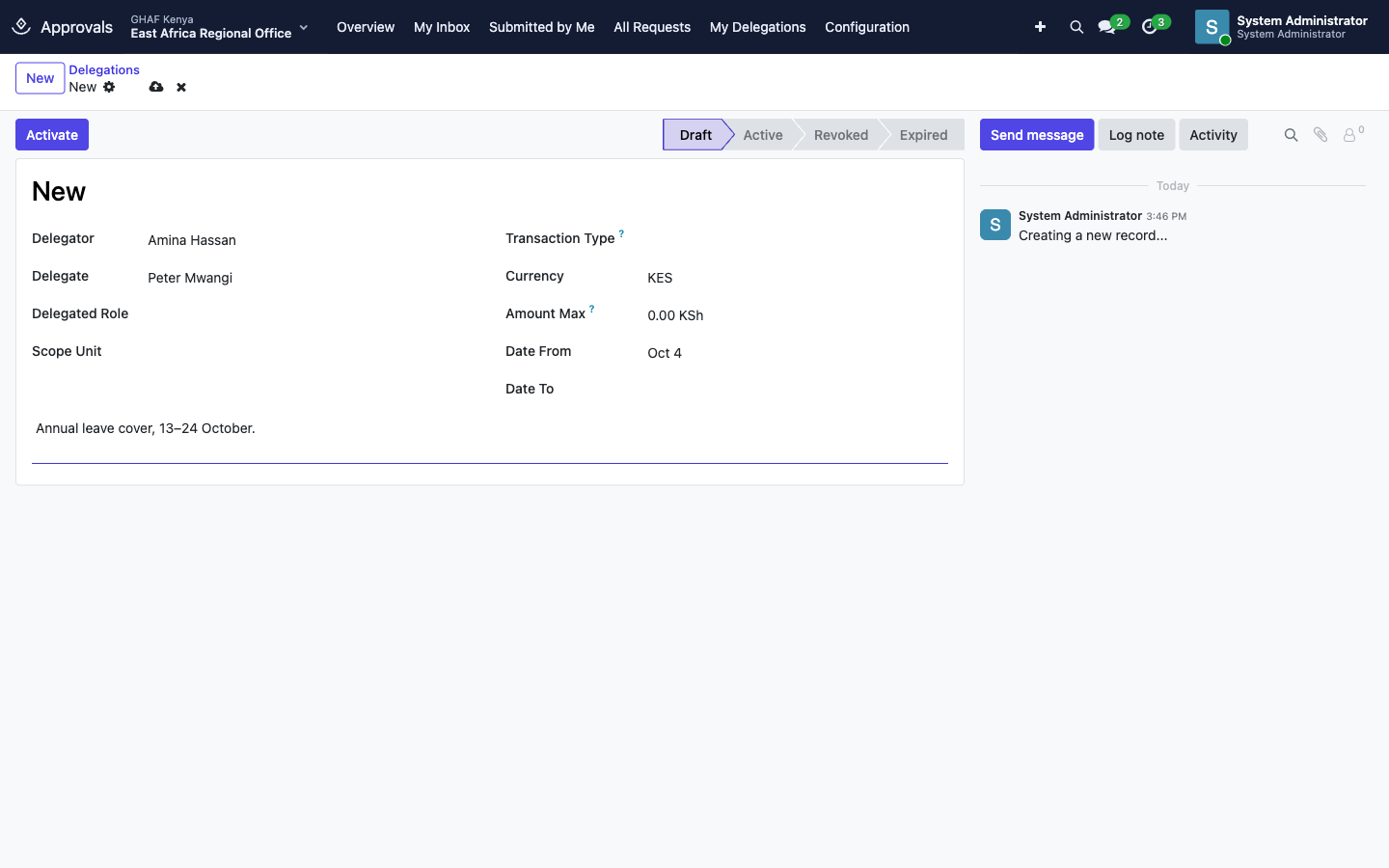Click the empty Date To field
The image size is (1389, 868).
coord(798,391)
